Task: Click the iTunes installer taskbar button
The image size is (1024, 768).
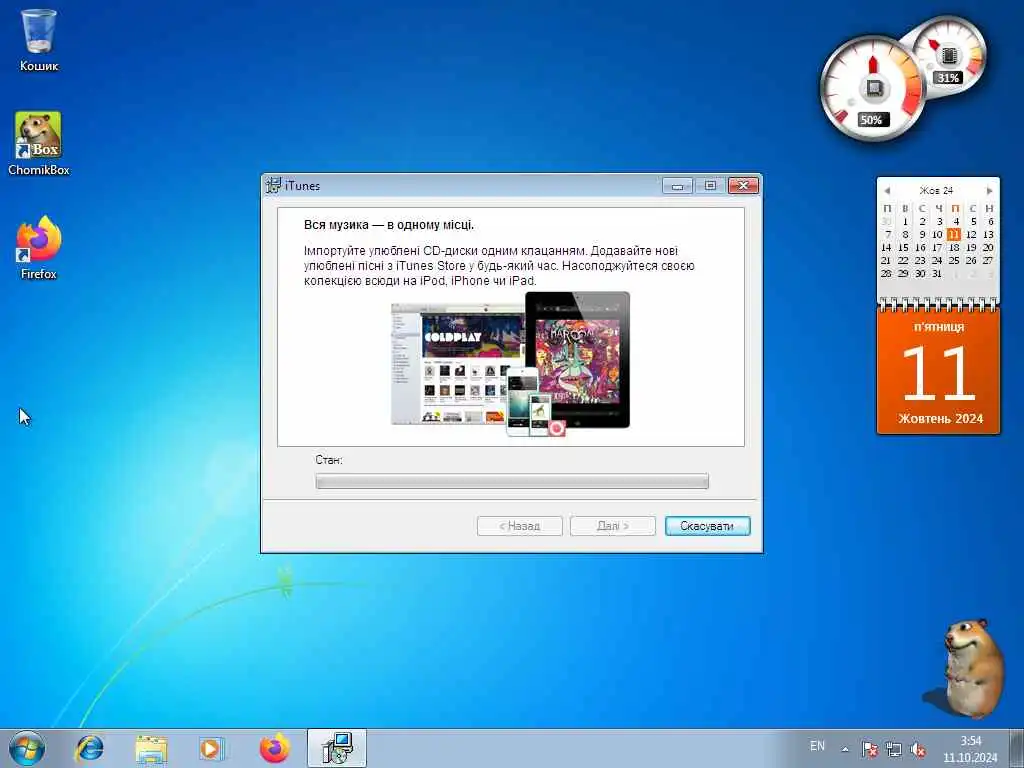Action: [337, 748]
